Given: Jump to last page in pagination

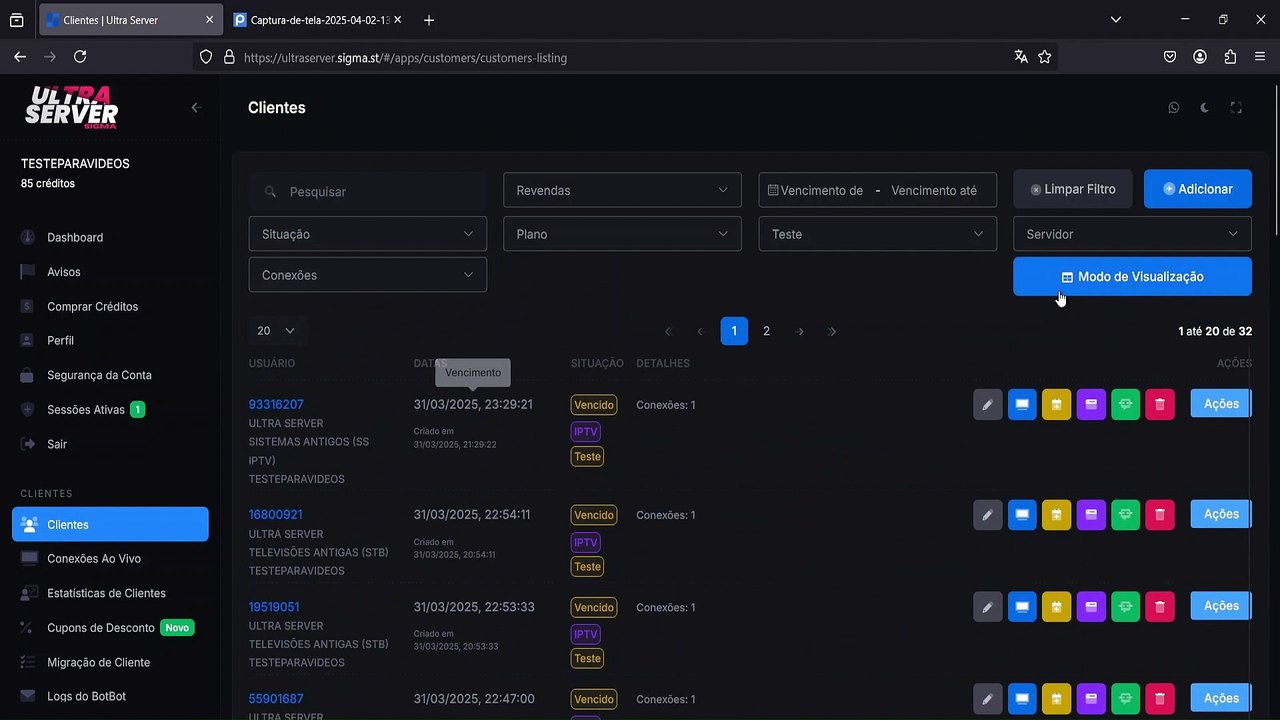Looking at the screenshot, I should [x=833, y=331].
